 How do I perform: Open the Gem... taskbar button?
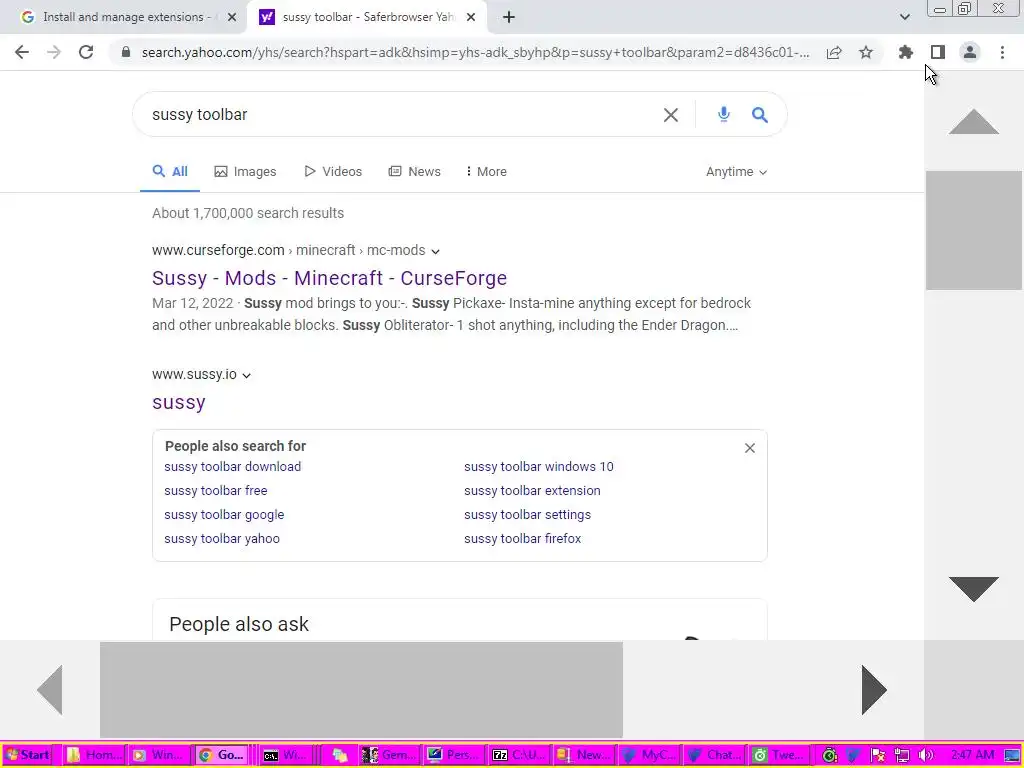[389, 755]
